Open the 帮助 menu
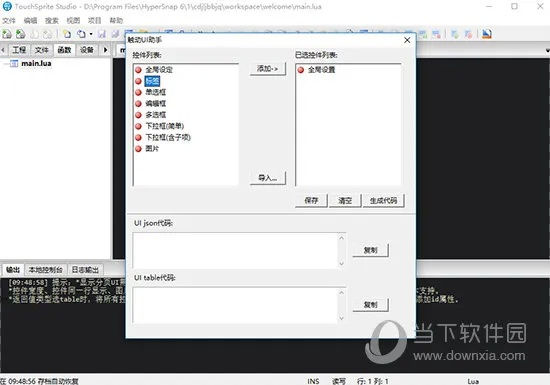 click(116, 21)
